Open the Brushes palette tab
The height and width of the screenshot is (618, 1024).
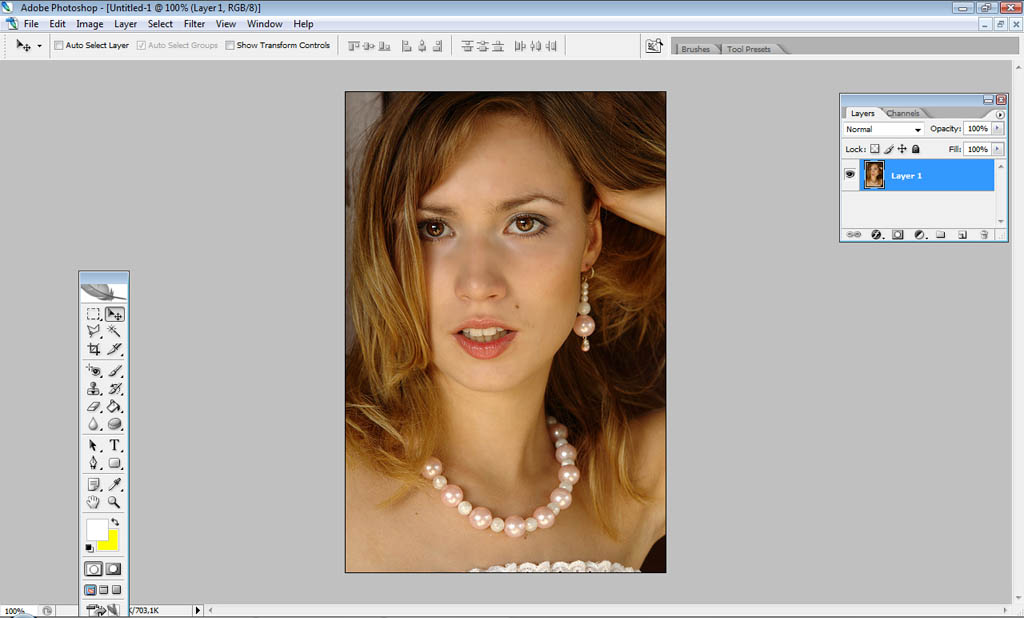click(695, 49)
